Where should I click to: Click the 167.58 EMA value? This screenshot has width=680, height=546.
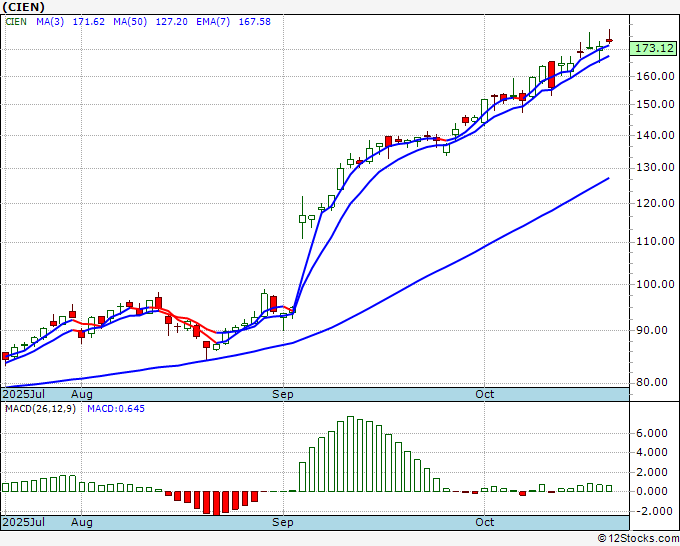click(x=255, y=22)
